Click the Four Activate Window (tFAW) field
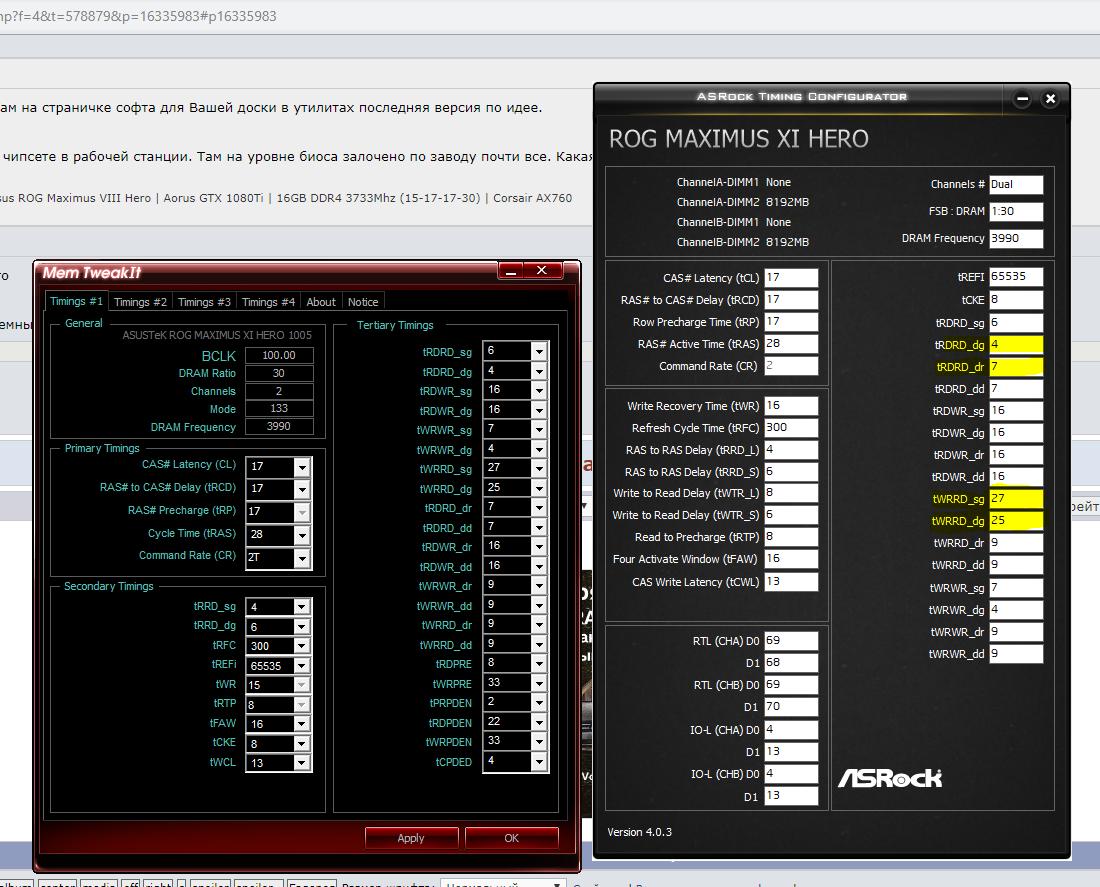Image resolution: width=1100 pixels, height=887 pixels. point(791,559)
